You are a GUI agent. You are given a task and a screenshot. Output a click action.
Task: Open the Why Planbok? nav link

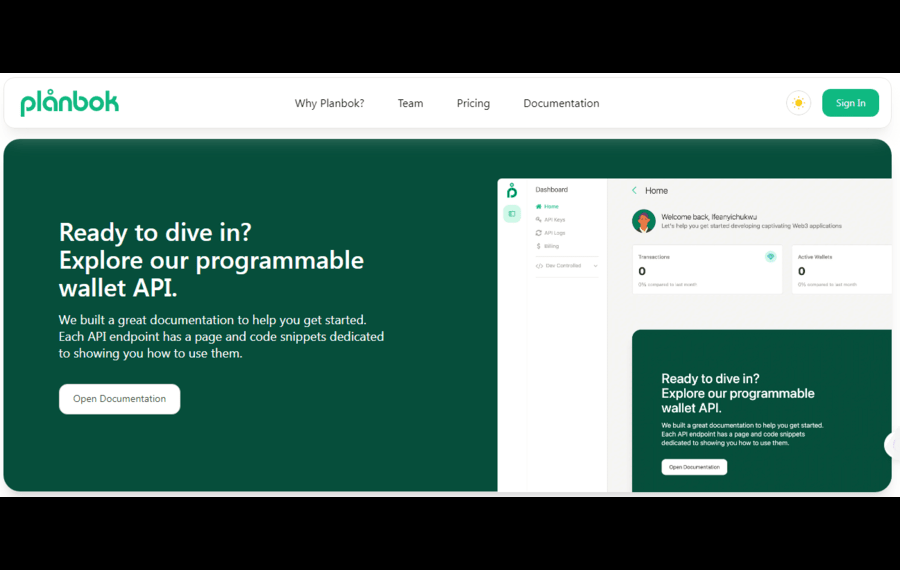pos(329,103)
